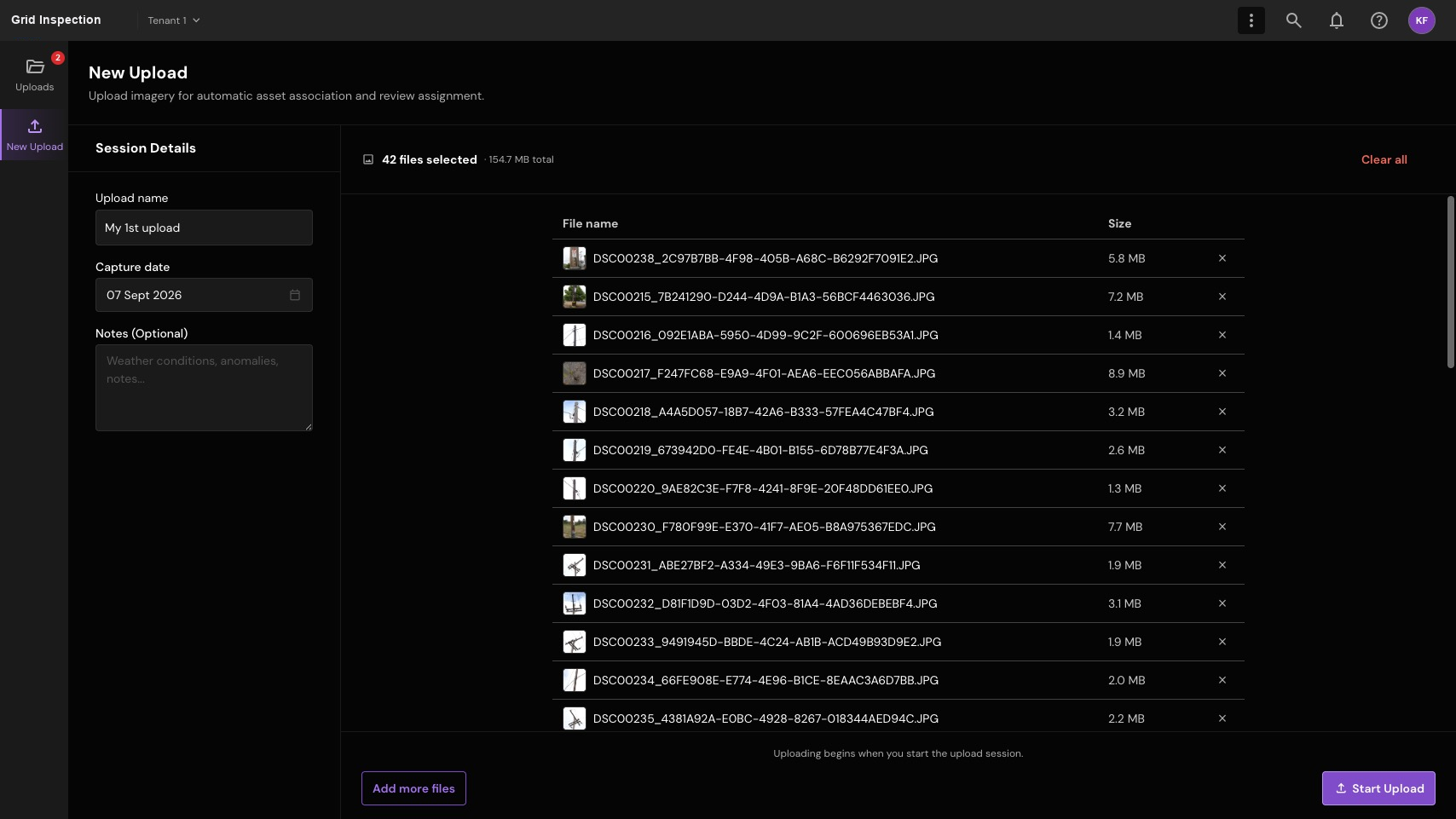Click the Start Upload button
Screen dimensions: 1456x819
click(x=1378, y=788)
